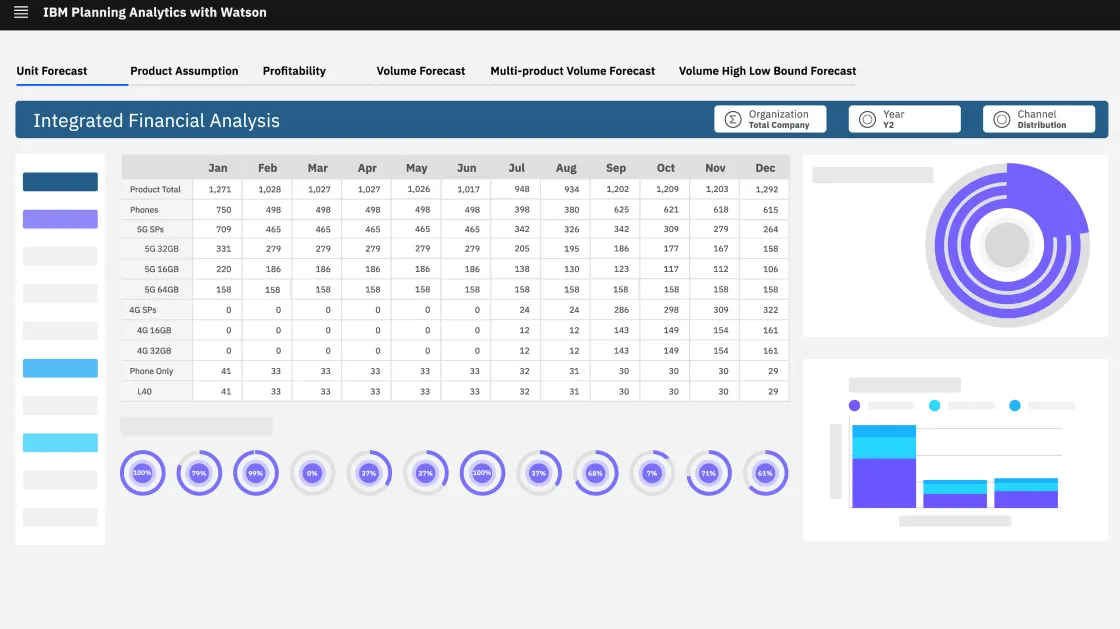Screen dimensions: 1120x629
Task: Click the light cyan sidebar block
Action: (x=60, y=443)
